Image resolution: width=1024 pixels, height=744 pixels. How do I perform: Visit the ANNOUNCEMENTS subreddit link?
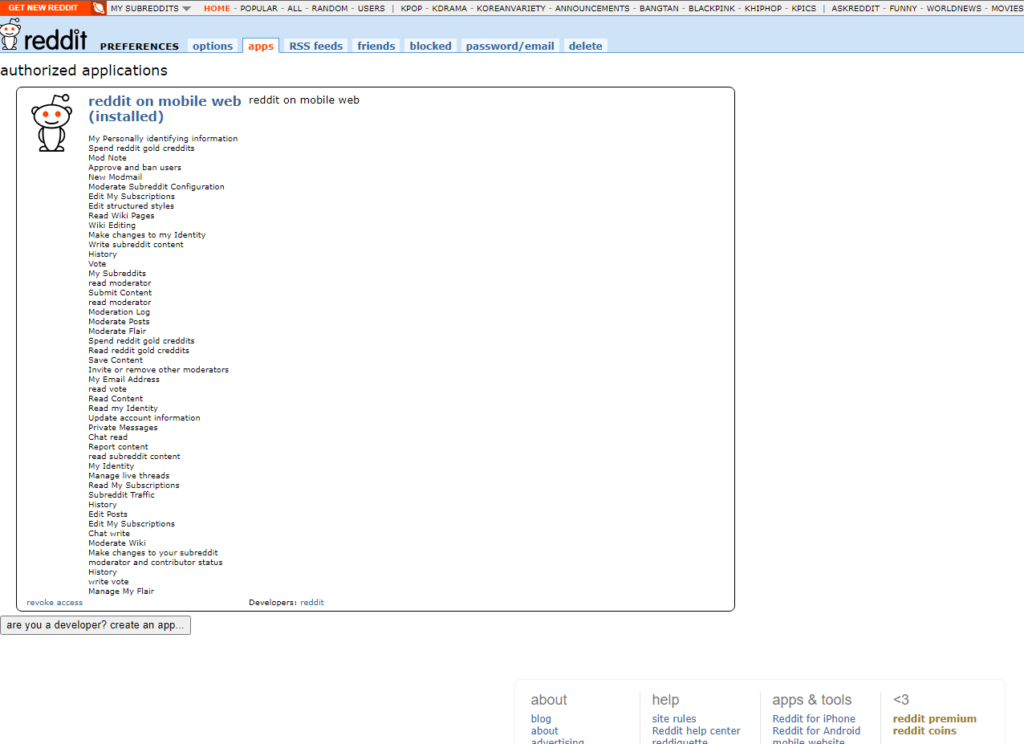pyautogui.click(x=592, y=8)
